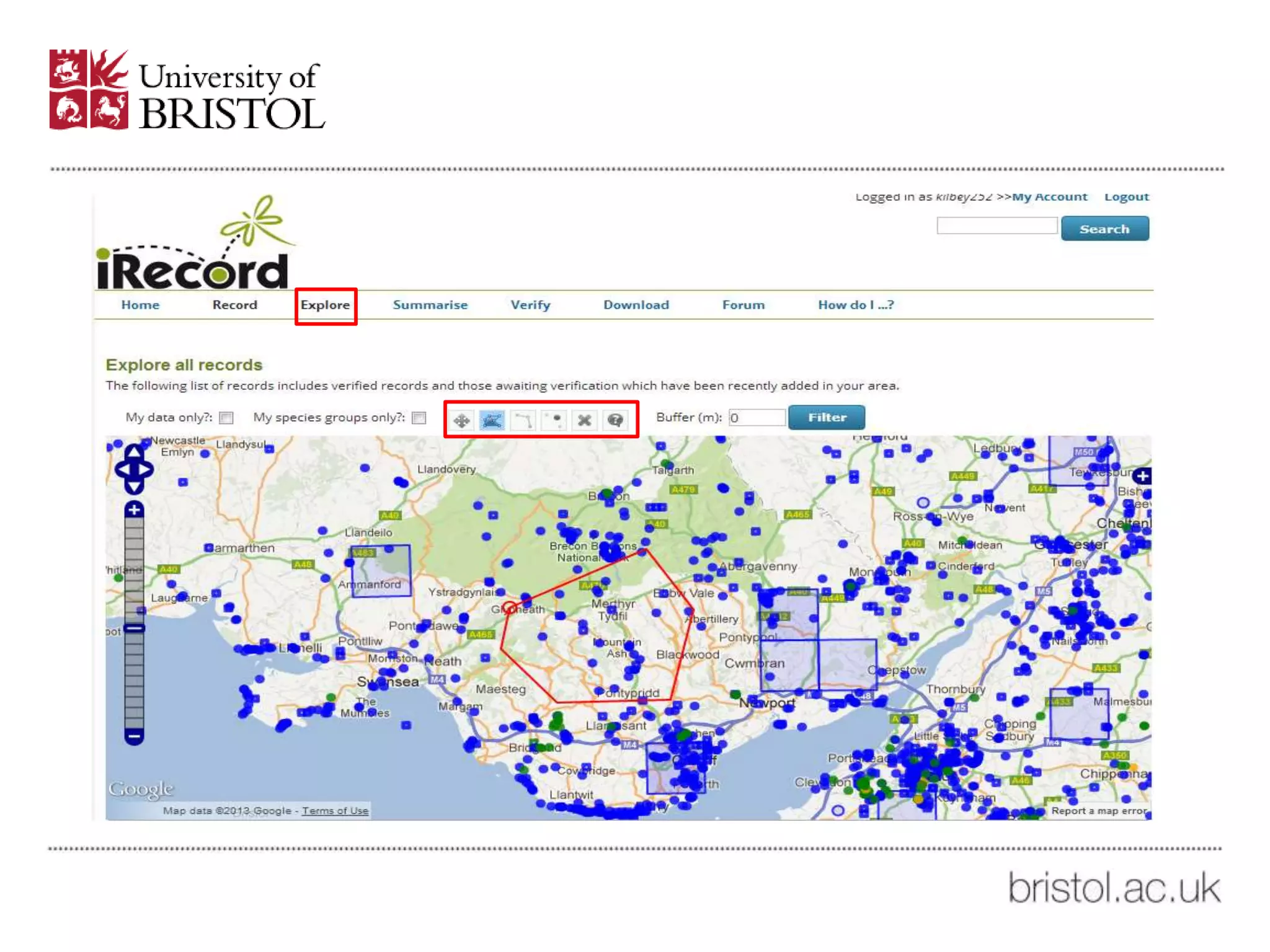Tick 'My species groups only?' checkbox
Screen dimensions: 1270x952
coord(419,418)
